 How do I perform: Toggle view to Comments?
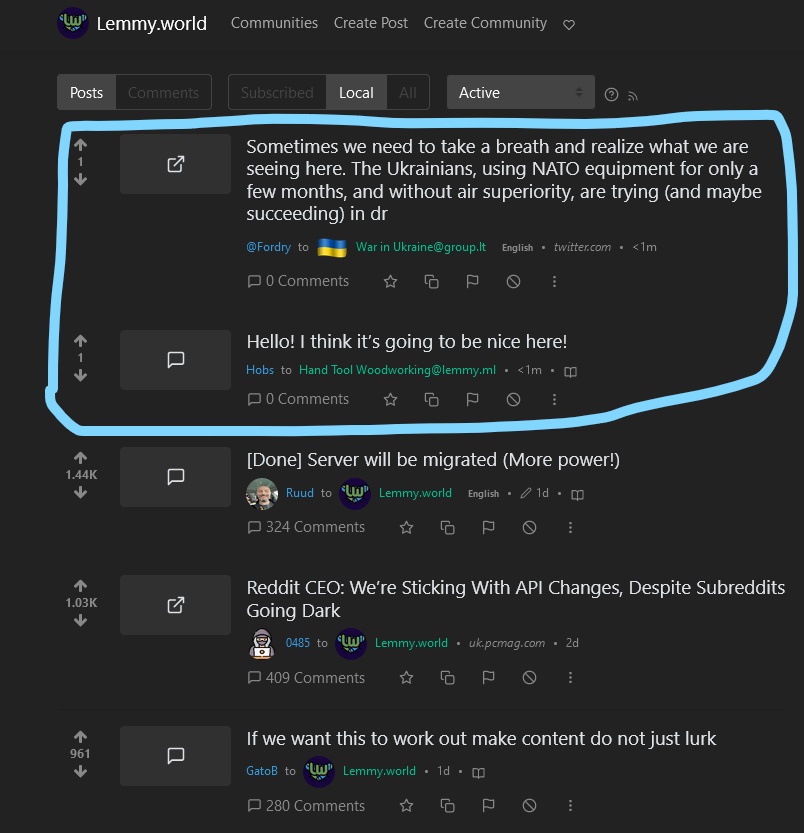[x=163, y=92]
